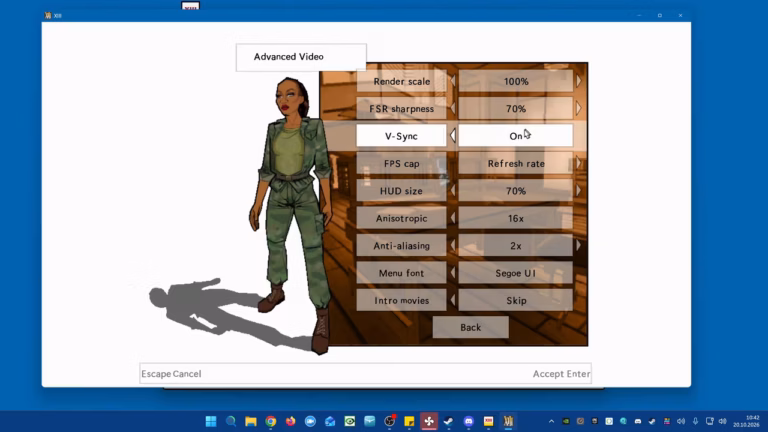
Task: Click the 100% Render scale value
Action: tap(516, 81)
